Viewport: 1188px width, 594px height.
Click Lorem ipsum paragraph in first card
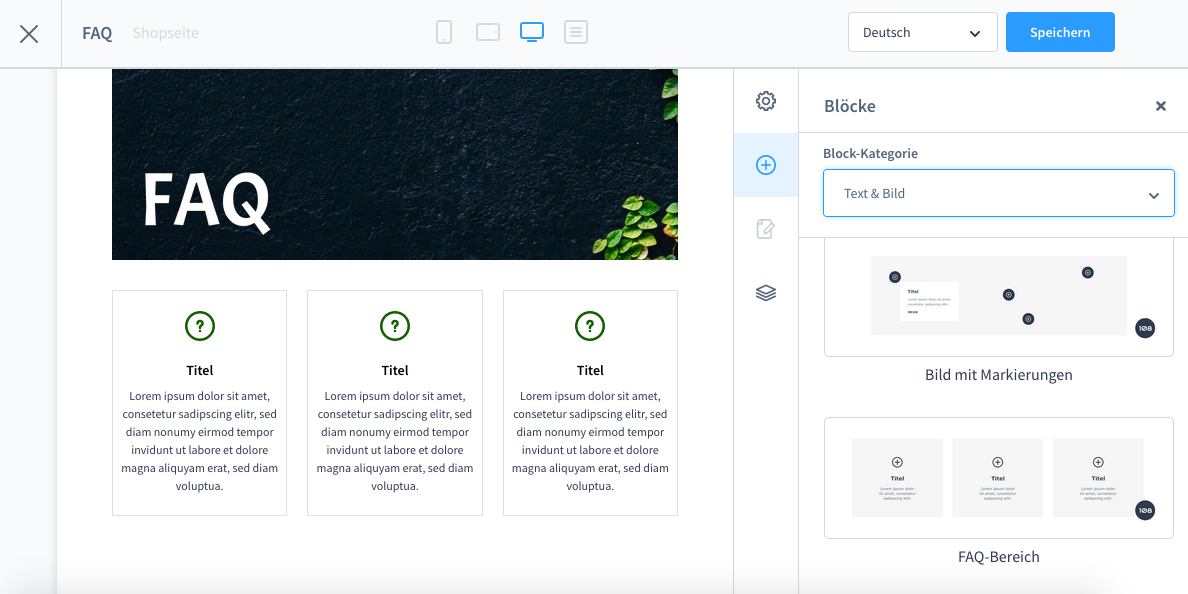tap(200, 441)
